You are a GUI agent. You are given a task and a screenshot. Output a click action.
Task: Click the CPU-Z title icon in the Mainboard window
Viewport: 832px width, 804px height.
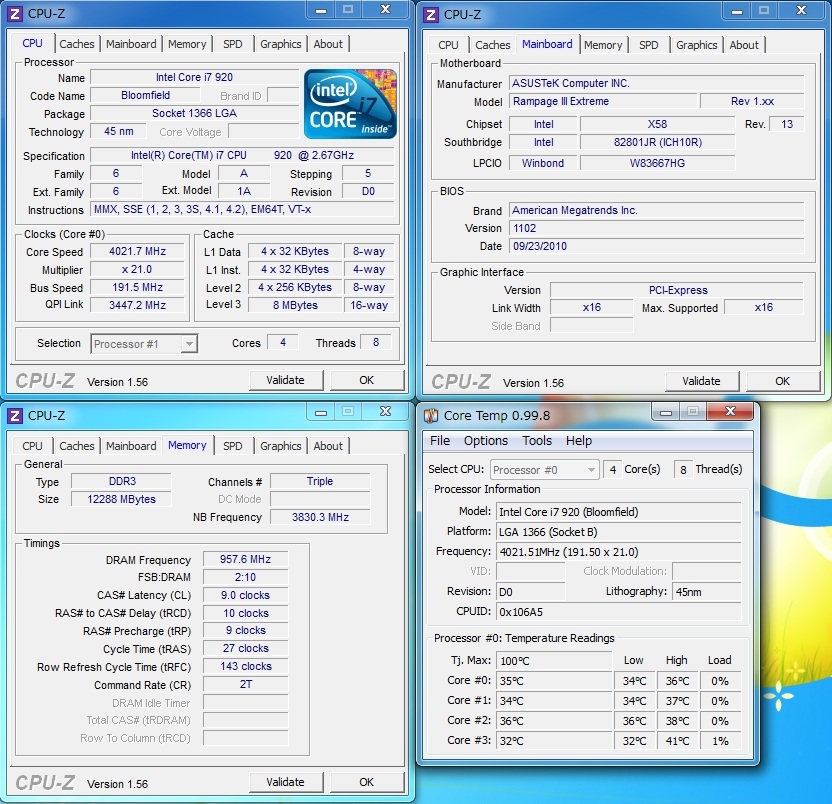coord(431,14)
